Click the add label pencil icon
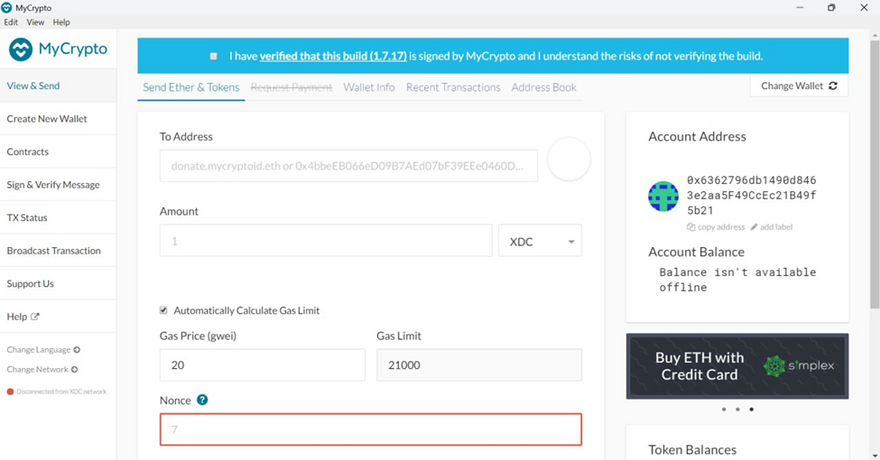Image resolution: width=880 pixels, height=460 pixels. [755, 227]
